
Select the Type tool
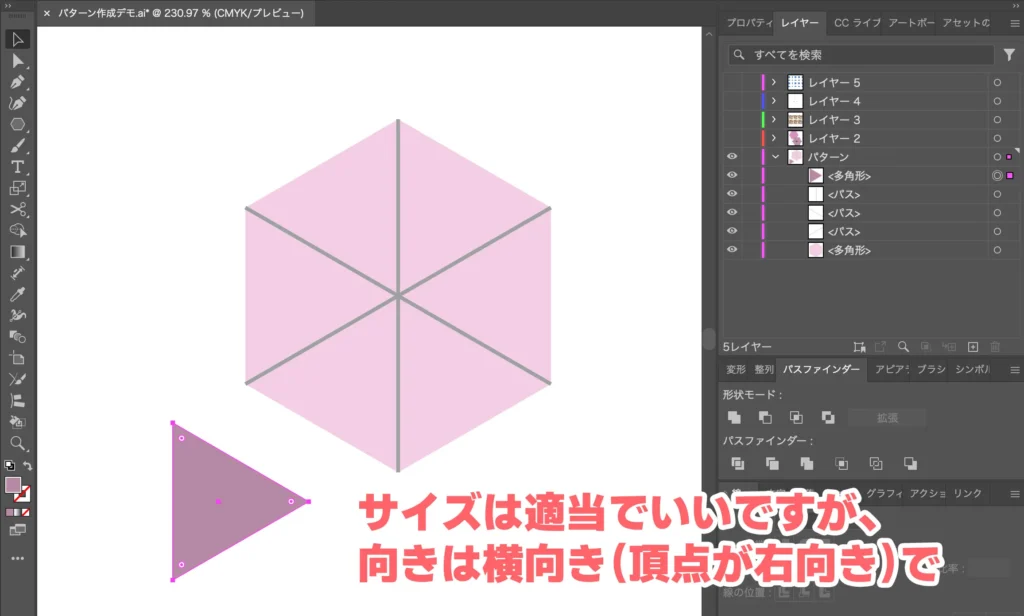coord(17,164)
